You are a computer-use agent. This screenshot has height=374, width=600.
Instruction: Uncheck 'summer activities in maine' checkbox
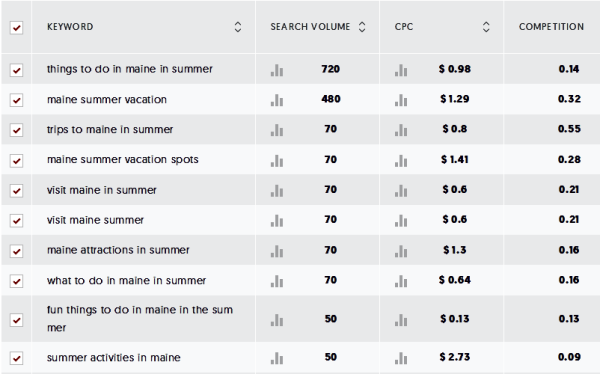pyautogui.click(x=16, y=358)
